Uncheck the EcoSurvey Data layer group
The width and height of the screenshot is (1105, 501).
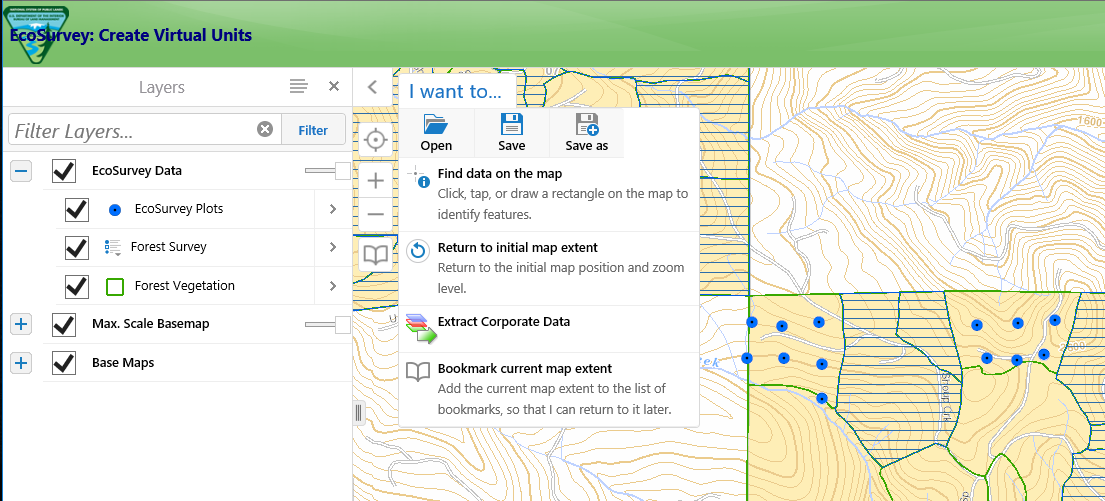coord(64,171)
